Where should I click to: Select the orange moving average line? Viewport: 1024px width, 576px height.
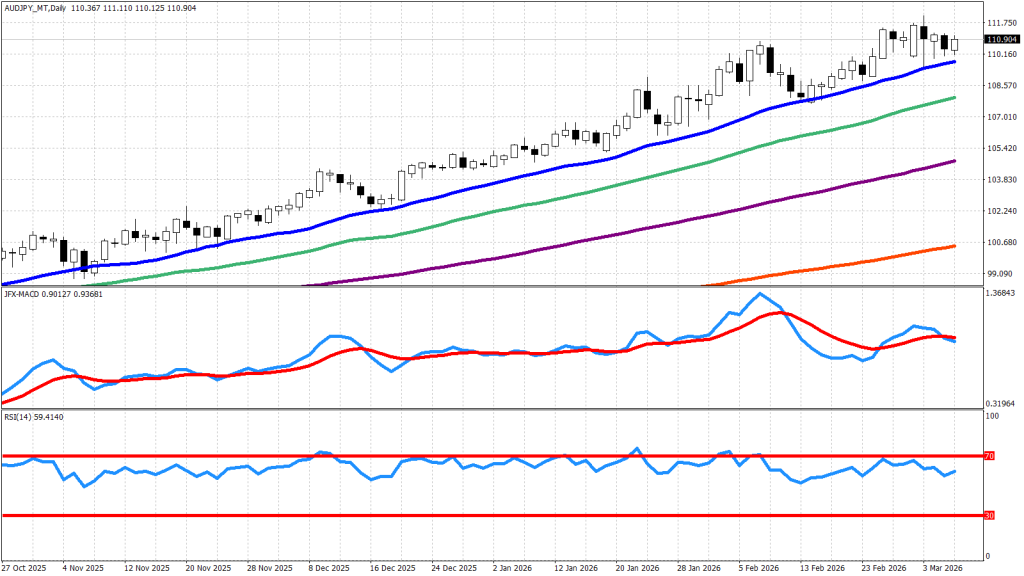tap(850, 265)
